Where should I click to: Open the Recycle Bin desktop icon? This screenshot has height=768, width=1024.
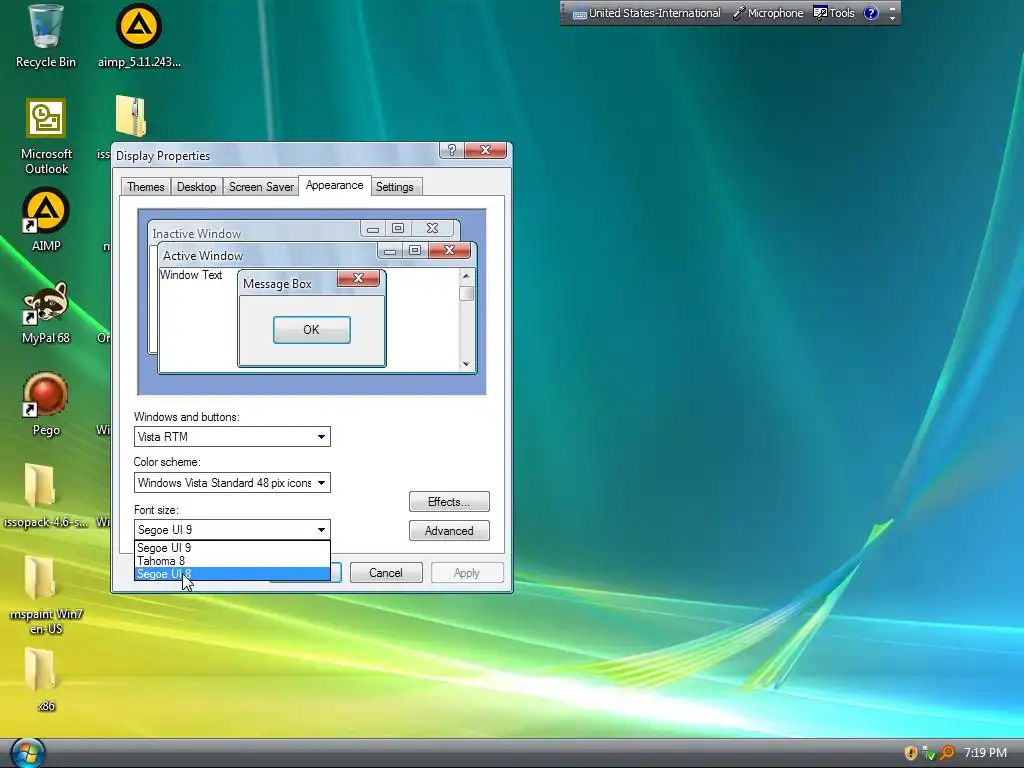46,36
